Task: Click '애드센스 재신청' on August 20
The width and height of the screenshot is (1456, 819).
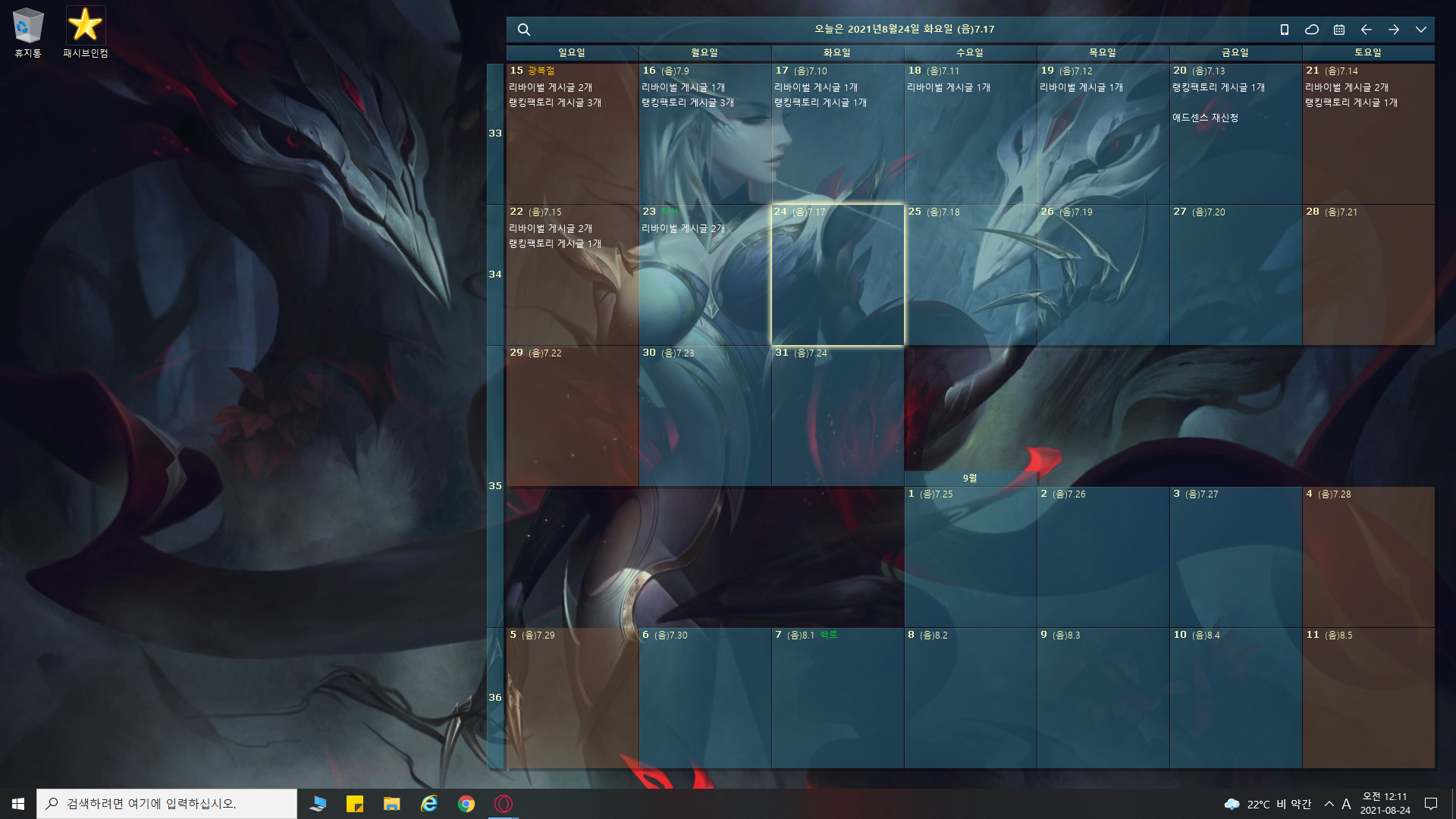Action: coord(1205,118)
